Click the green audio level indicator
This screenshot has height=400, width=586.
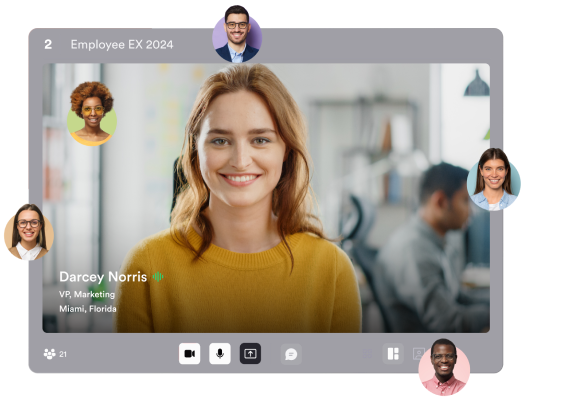(x=158, y=277)
